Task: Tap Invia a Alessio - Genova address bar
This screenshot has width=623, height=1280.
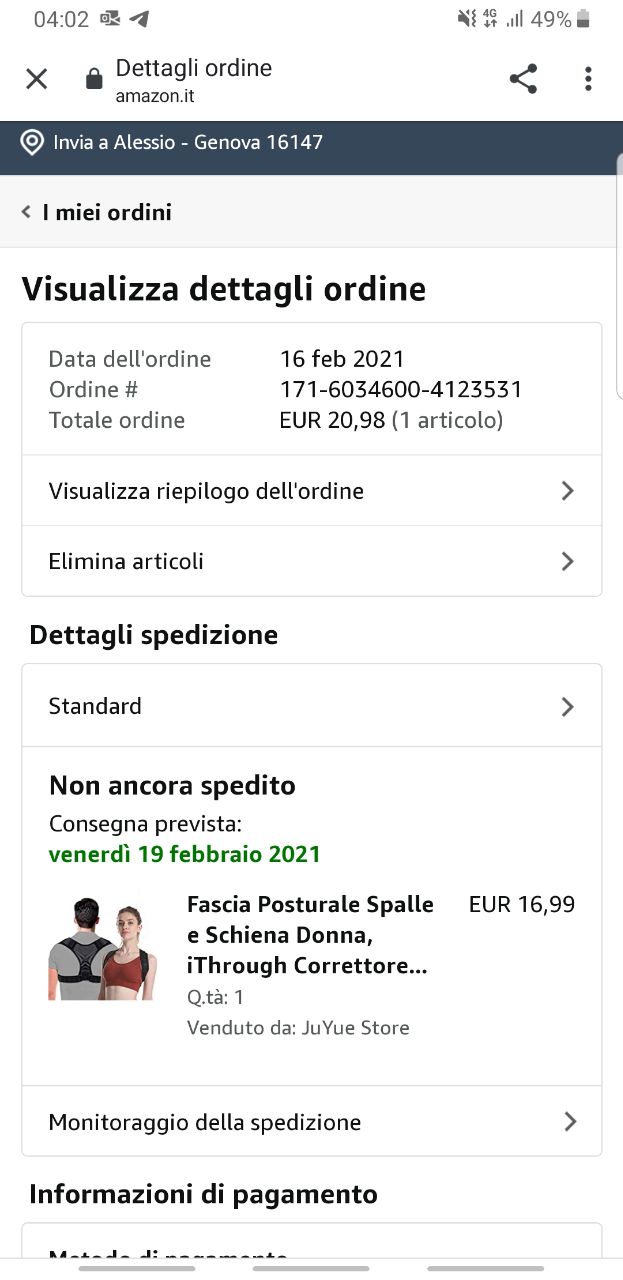Action: point(188,142)
